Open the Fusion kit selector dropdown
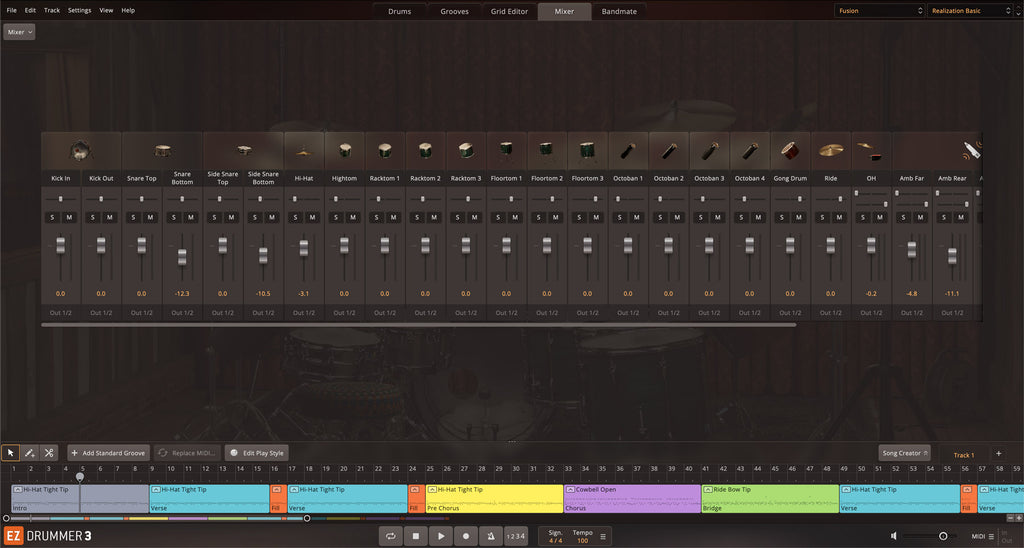This screenshot has height=548, width=1024. pos(879,11)
